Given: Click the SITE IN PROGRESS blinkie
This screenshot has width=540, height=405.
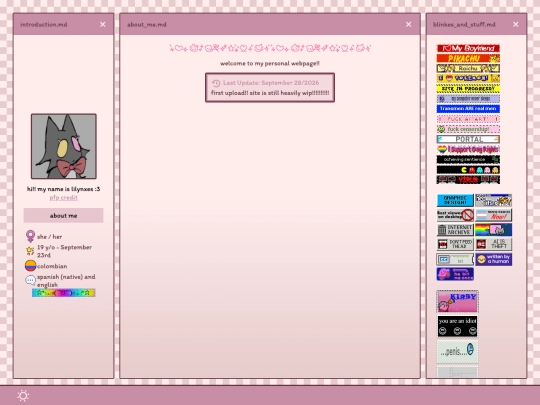Looking at the screenshot, I should pyautogui.click(x=468, y=89).
